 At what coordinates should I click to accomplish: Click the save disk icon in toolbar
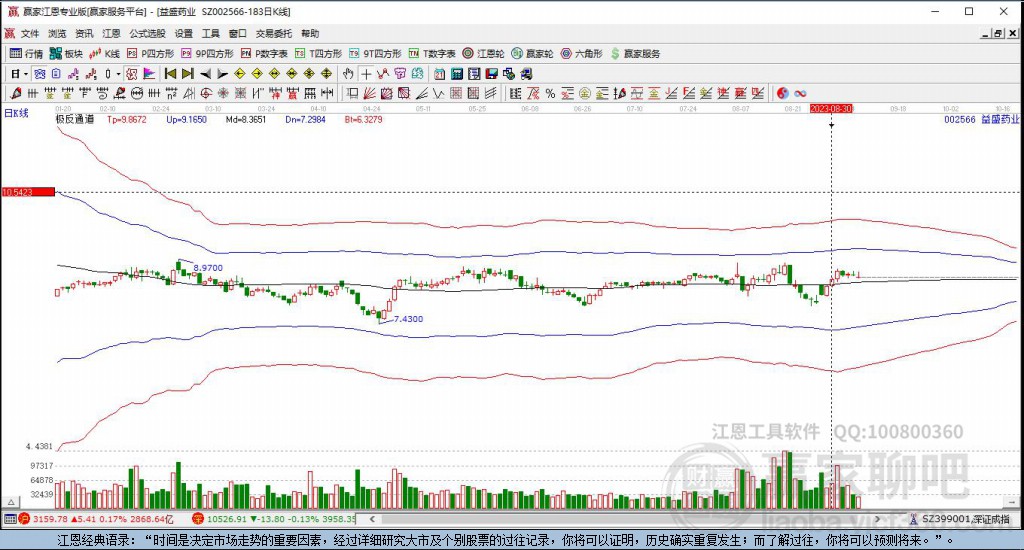[x=491, y=74]
